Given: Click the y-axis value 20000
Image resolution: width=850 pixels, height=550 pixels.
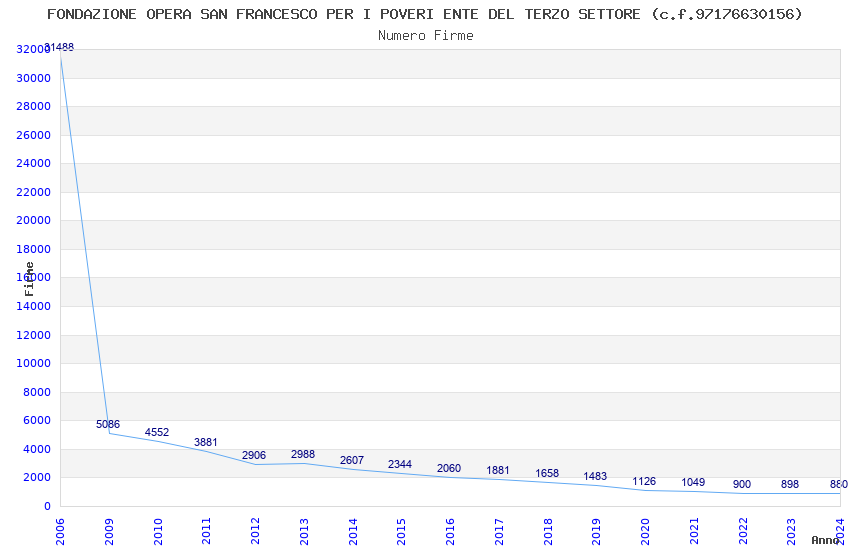Looking at the screenshot, I should 34,220.
